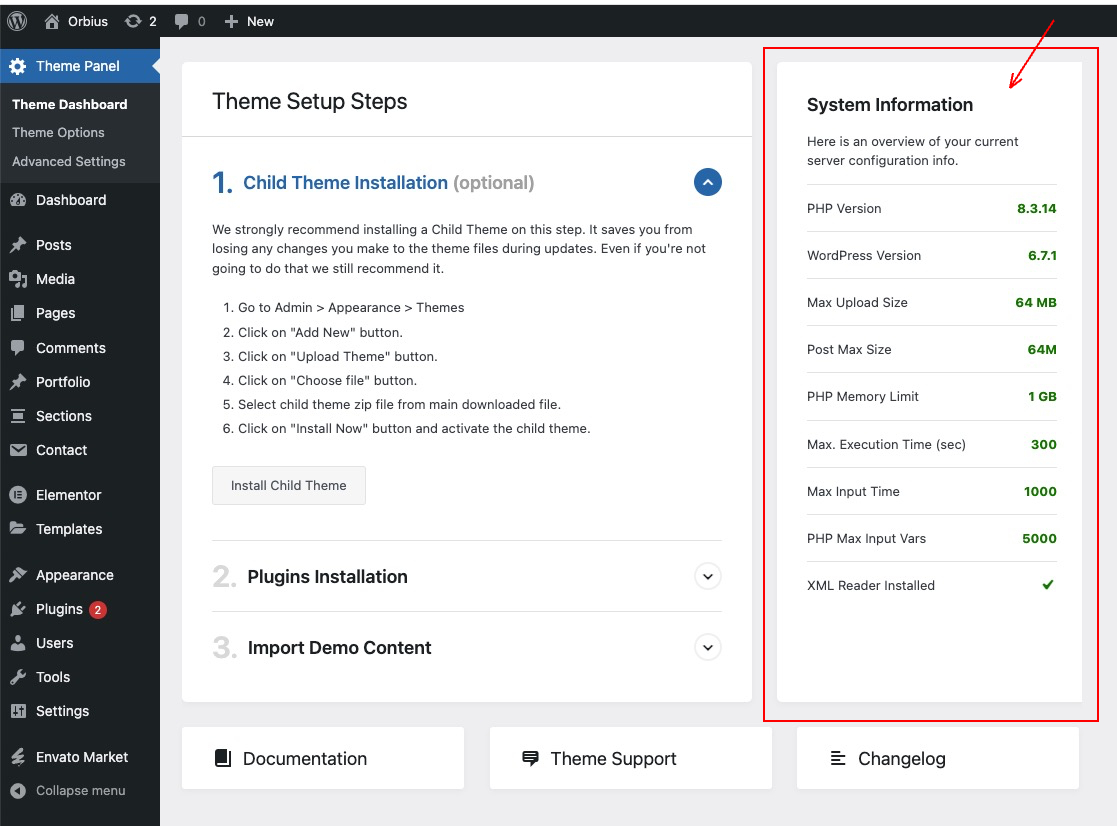
Task: Click the Posts pin icon
Action: tap(18, 245)
